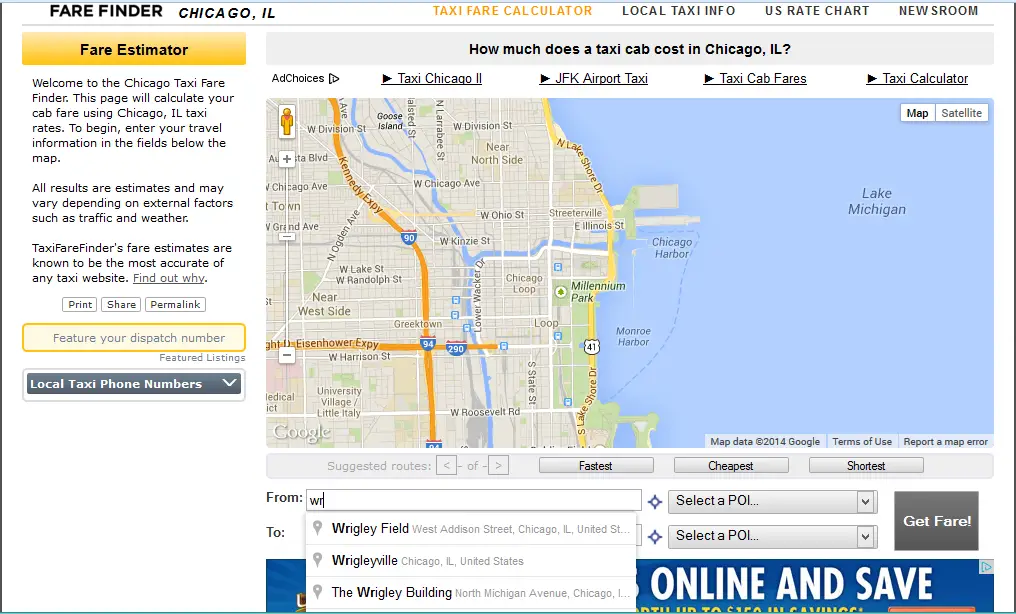Click the I-90 highway shield on map

(408, 237)
